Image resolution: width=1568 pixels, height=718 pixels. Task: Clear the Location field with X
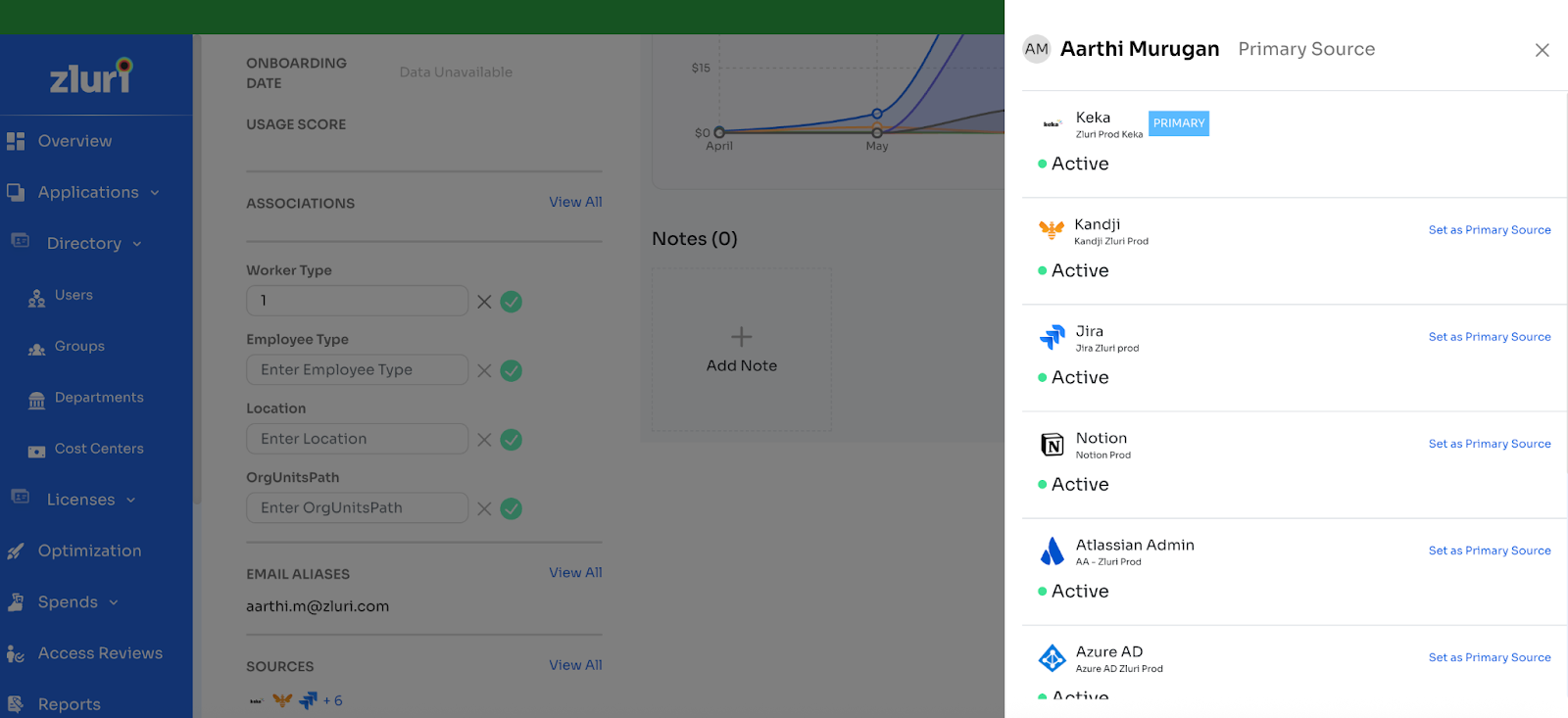coord(484,440)
